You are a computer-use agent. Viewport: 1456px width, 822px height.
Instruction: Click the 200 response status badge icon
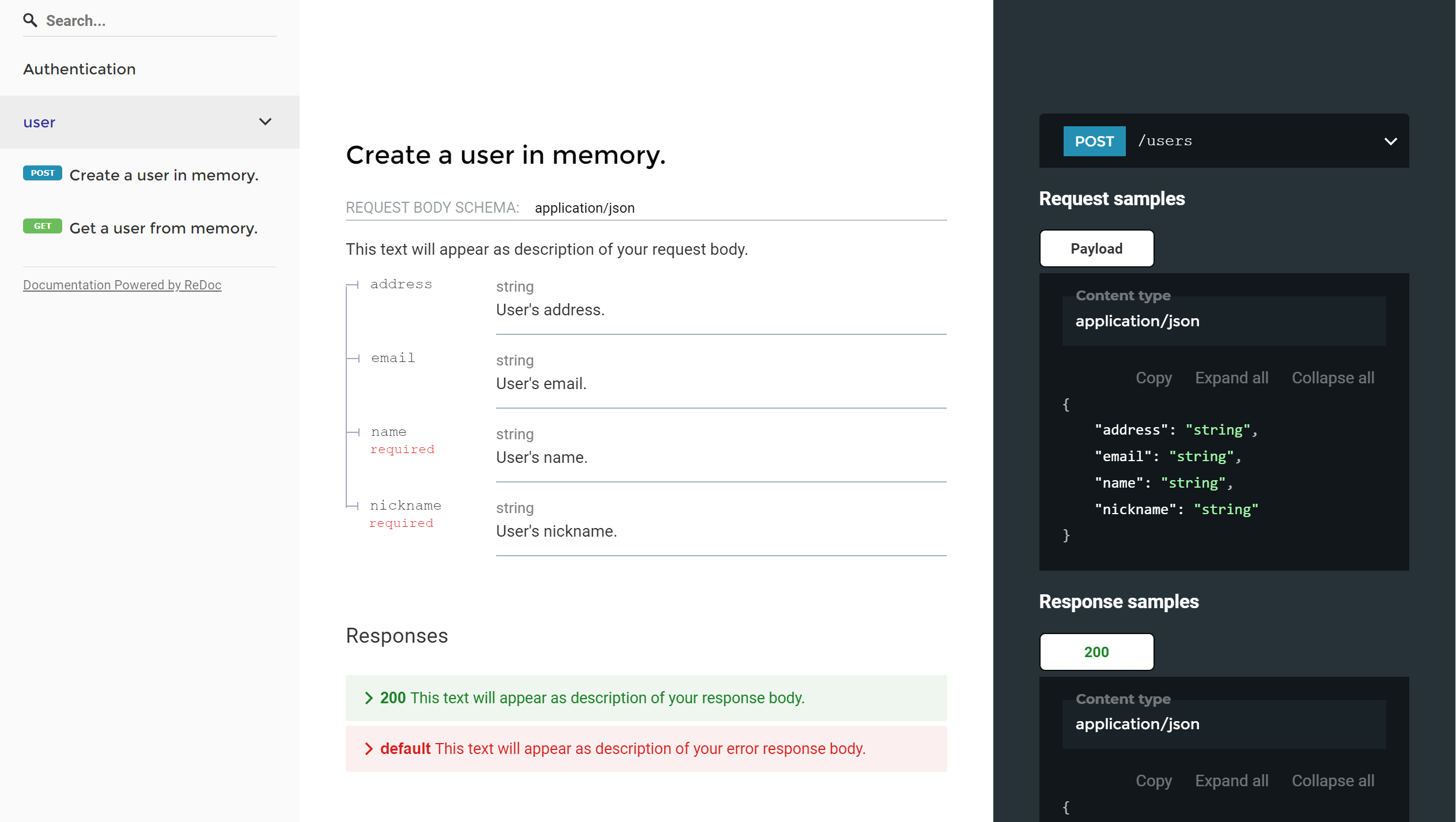coord(1096,651)
